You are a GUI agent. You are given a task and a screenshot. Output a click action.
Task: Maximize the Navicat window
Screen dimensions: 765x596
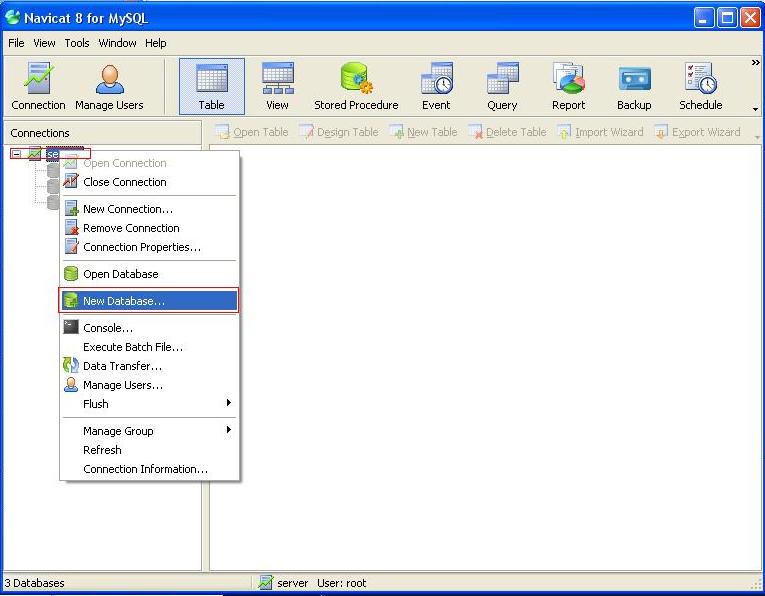coord(726,18)
